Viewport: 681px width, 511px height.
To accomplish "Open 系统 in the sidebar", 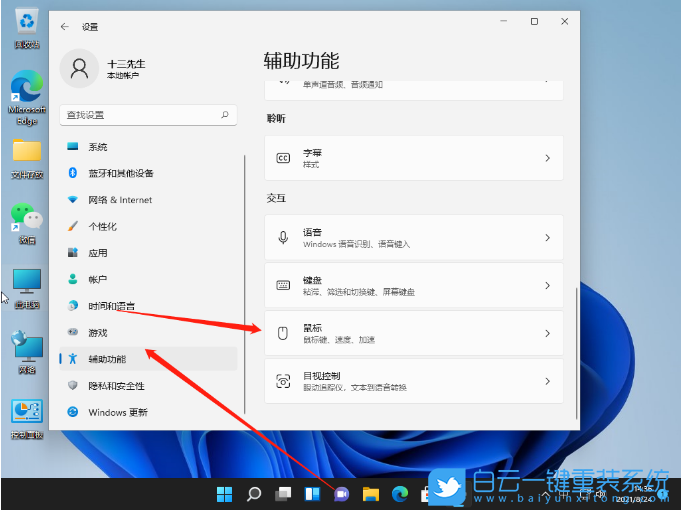I will [148, 147].
